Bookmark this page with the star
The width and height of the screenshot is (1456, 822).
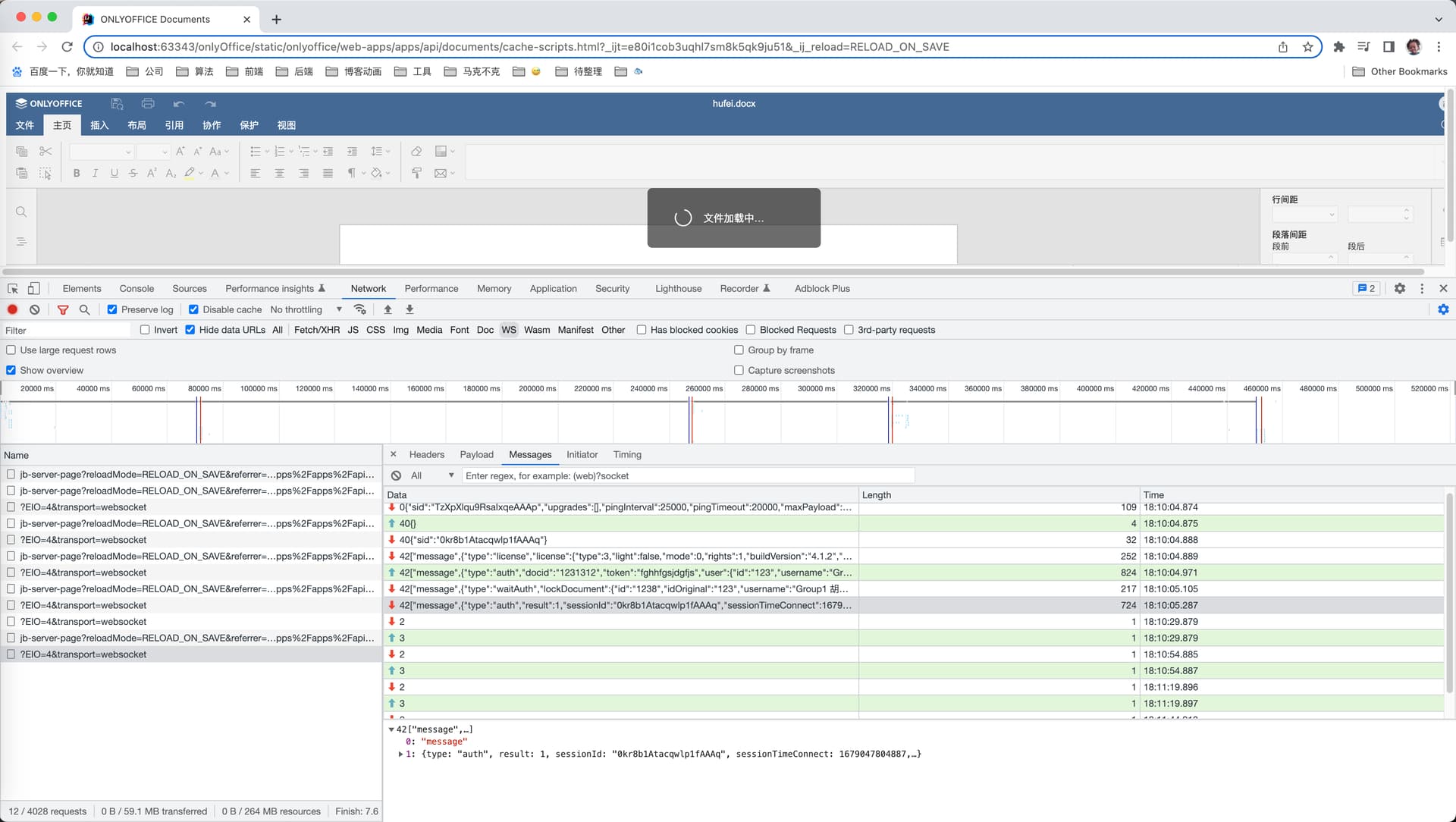[x=1308, y=47]
